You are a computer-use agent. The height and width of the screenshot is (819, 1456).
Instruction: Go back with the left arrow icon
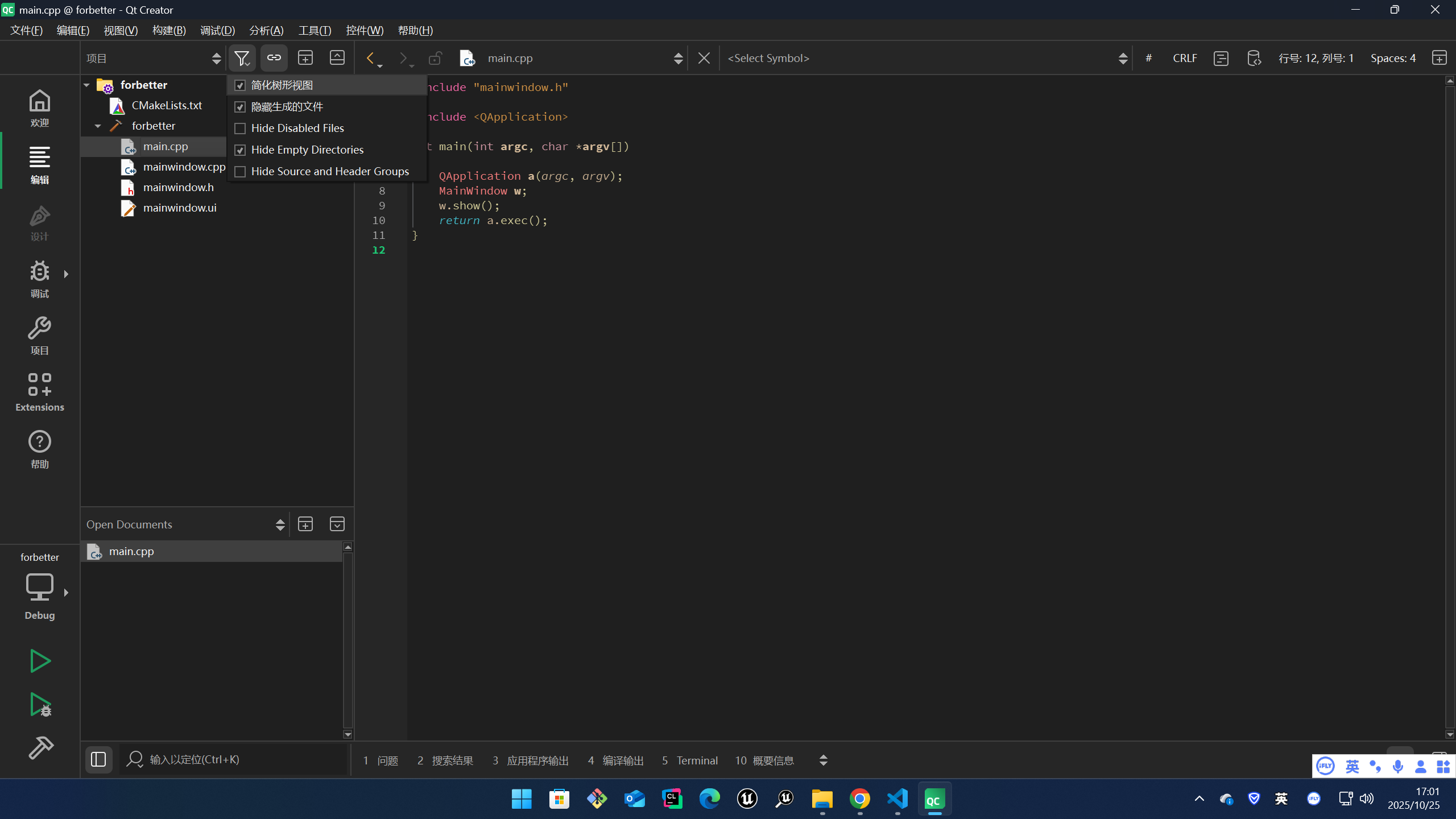(x=370, y=58)
